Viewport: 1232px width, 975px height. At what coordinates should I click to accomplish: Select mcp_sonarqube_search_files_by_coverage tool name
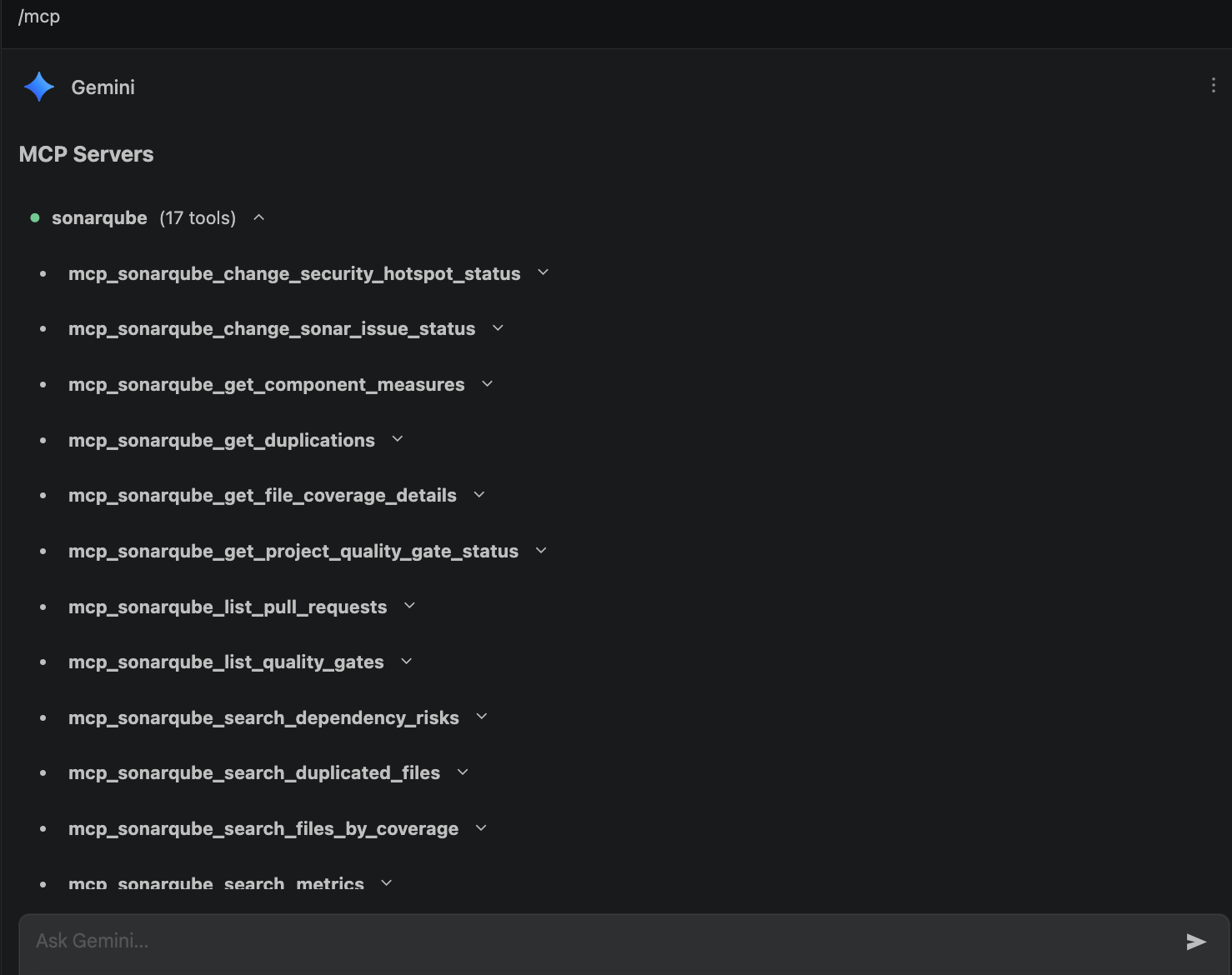pos(263,829)
